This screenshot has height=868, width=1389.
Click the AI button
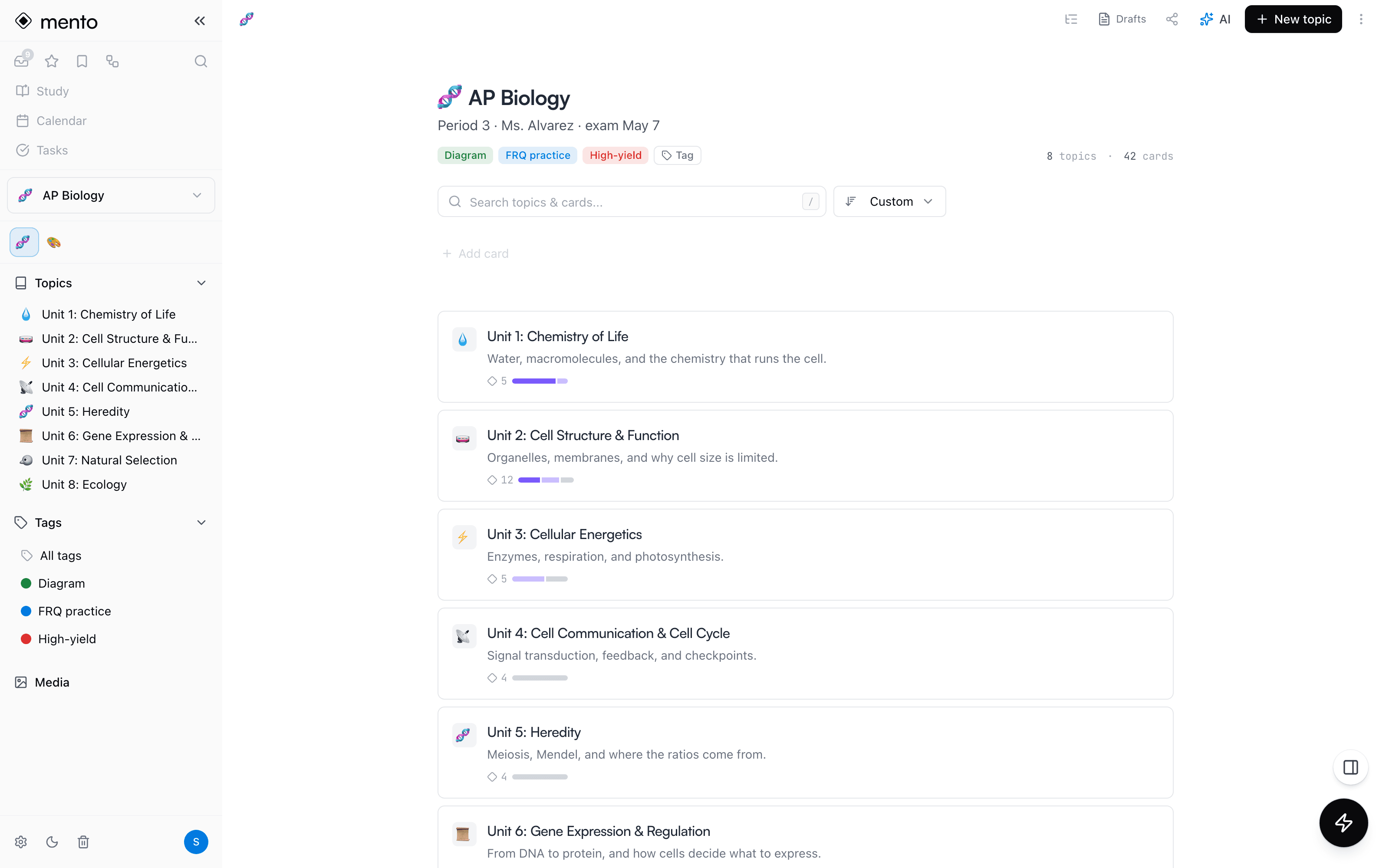(x=1215, y=19)
